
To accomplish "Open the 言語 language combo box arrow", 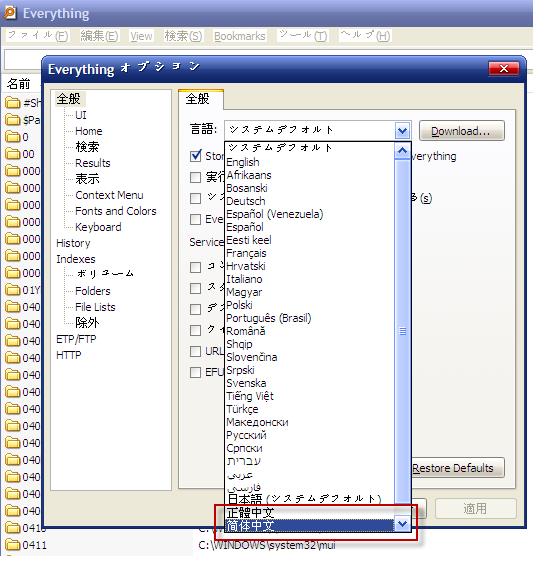I will pyautogui.click(x=402, y=131).
